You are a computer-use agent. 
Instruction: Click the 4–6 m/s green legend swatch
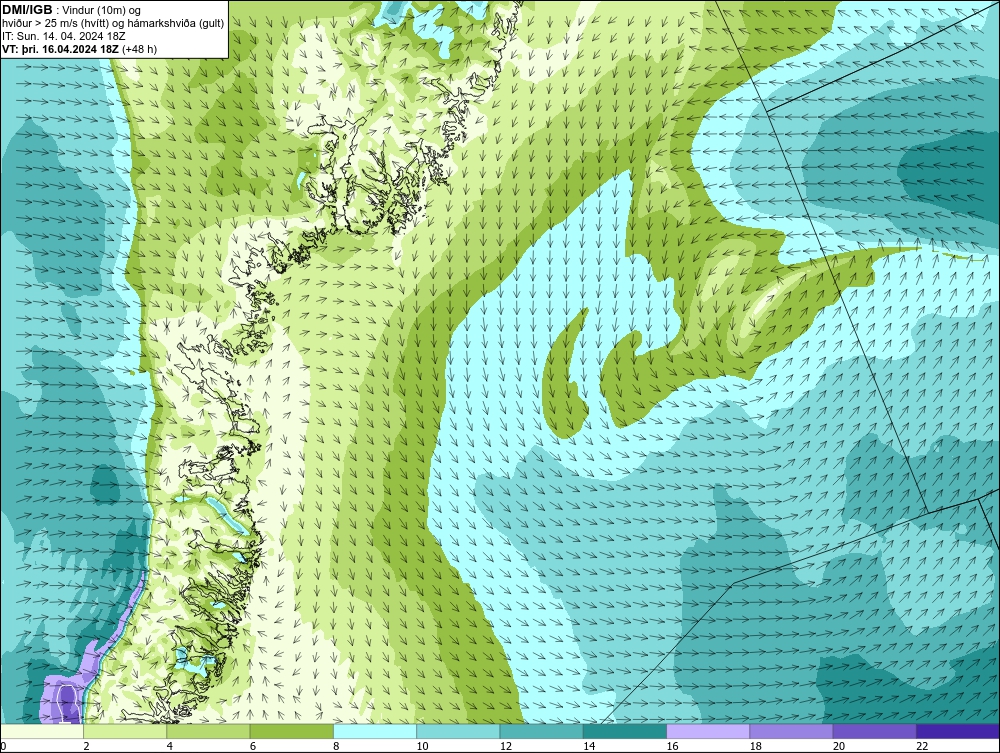coord(209,731)
